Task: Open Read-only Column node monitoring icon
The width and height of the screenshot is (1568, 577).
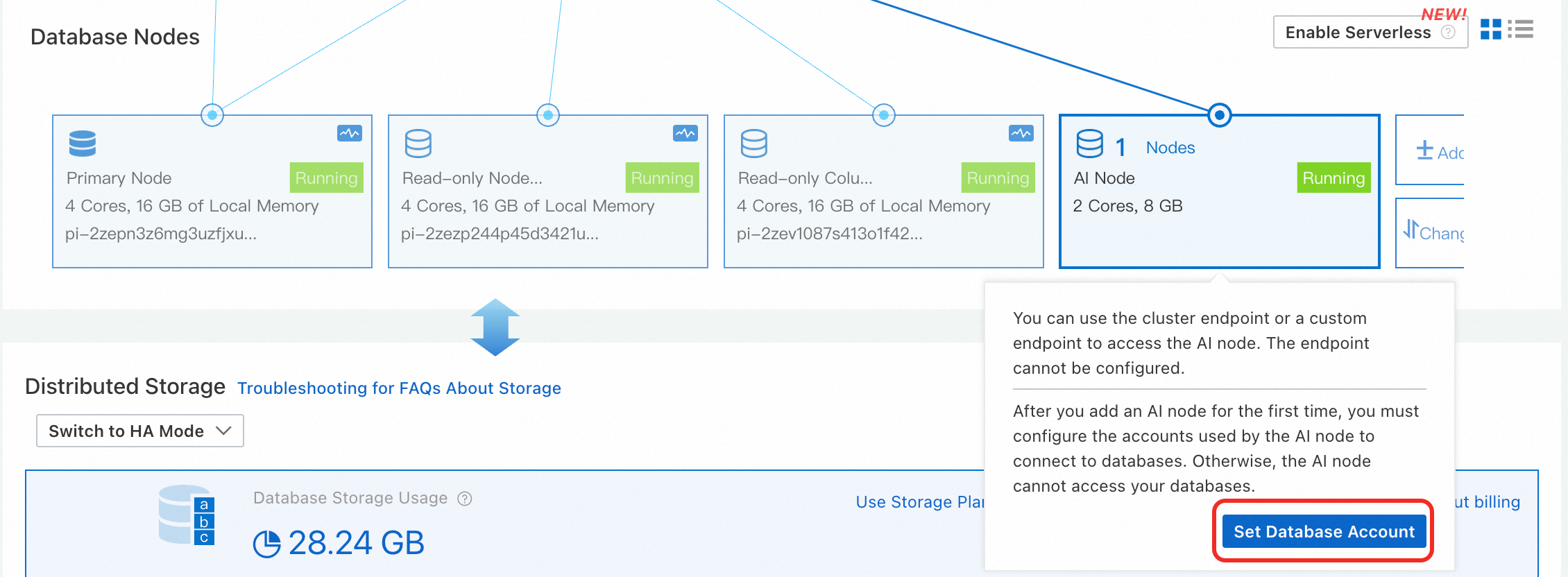Action: coord(1021,133)
